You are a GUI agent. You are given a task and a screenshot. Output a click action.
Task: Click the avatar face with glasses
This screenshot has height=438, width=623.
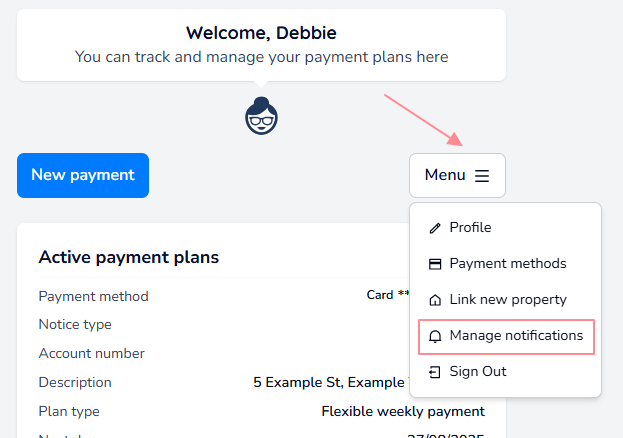[x=261, y=117]
